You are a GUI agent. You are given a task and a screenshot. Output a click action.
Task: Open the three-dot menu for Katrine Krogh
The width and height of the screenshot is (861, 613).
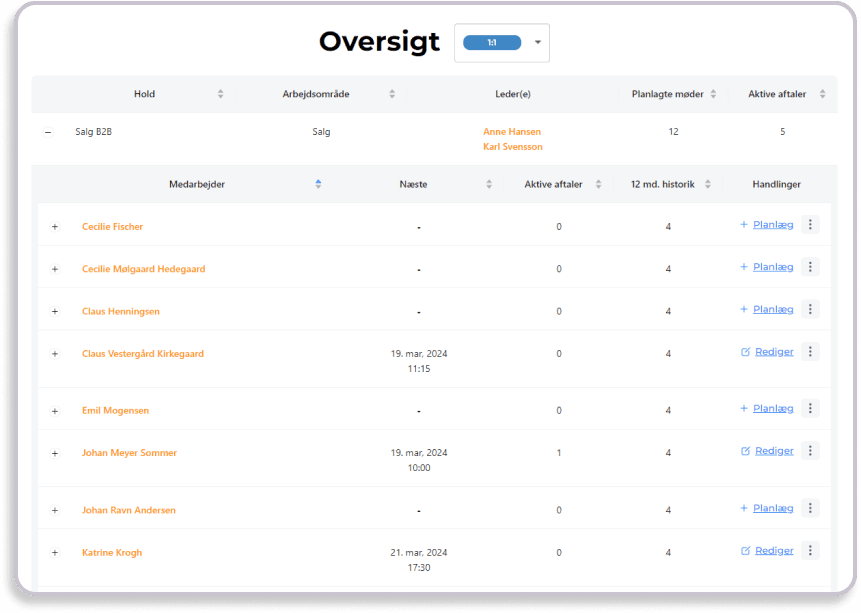click(x=810, y=551)
